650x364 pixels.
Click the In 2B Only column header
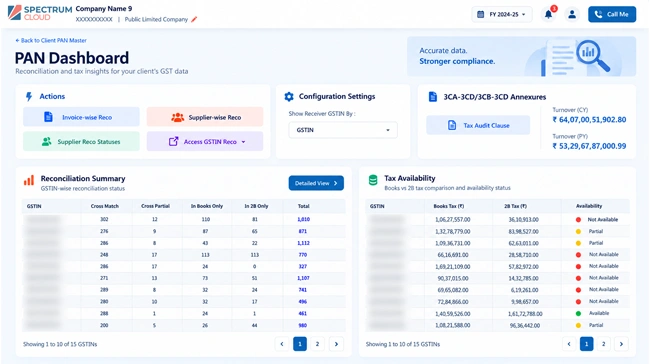click(x=256, y=206)
